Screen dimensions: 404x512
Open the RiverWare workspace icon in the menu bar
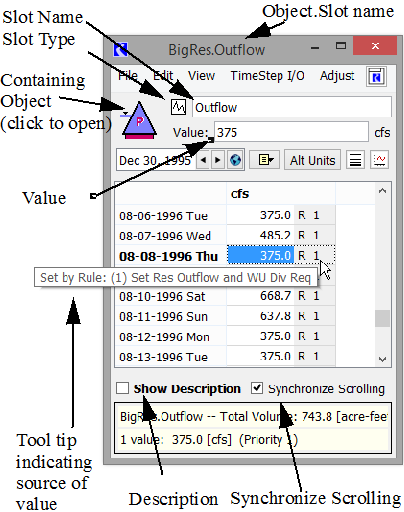[x=376, y=77]
